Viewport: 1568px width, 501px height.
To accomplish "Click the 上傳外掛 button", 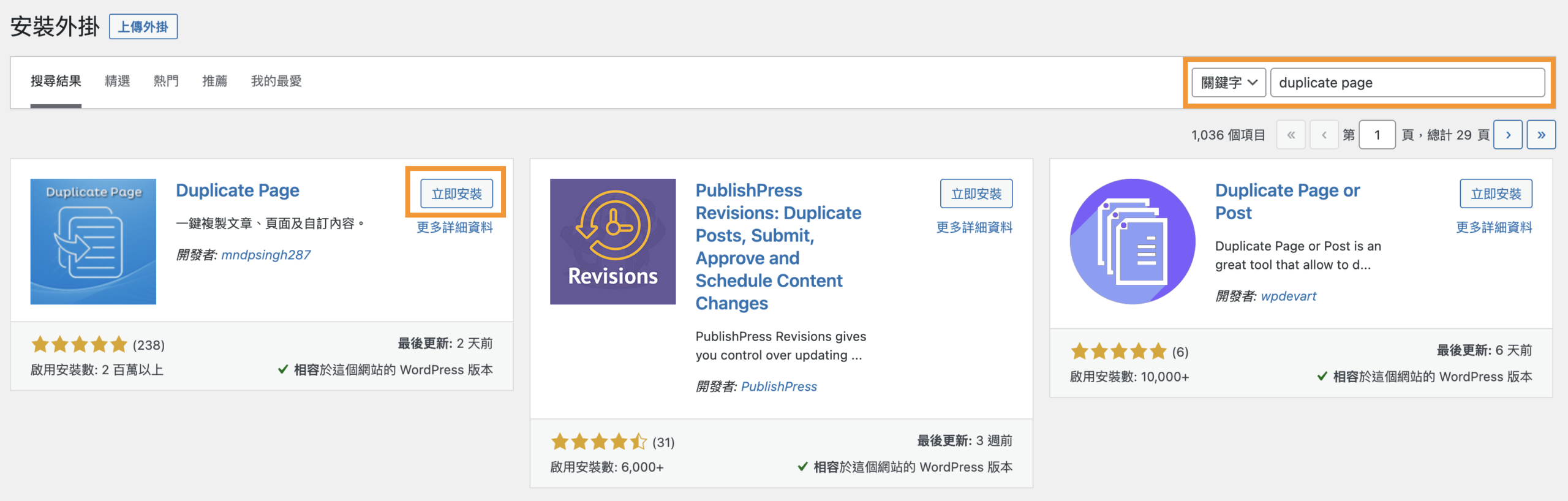I will [143, 27].
